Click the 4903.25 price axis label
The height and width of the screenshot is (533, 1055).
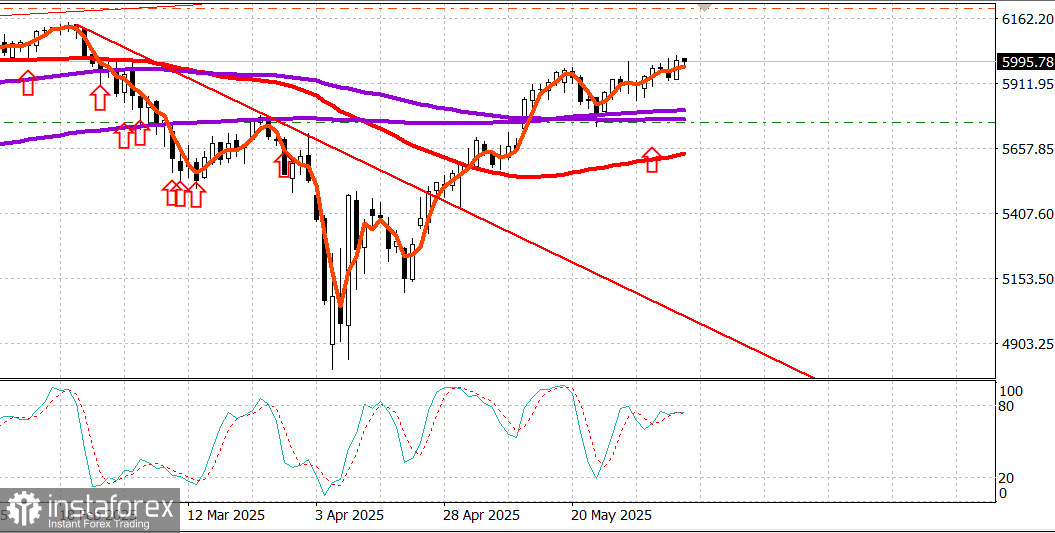click(x=1027, y=344)
